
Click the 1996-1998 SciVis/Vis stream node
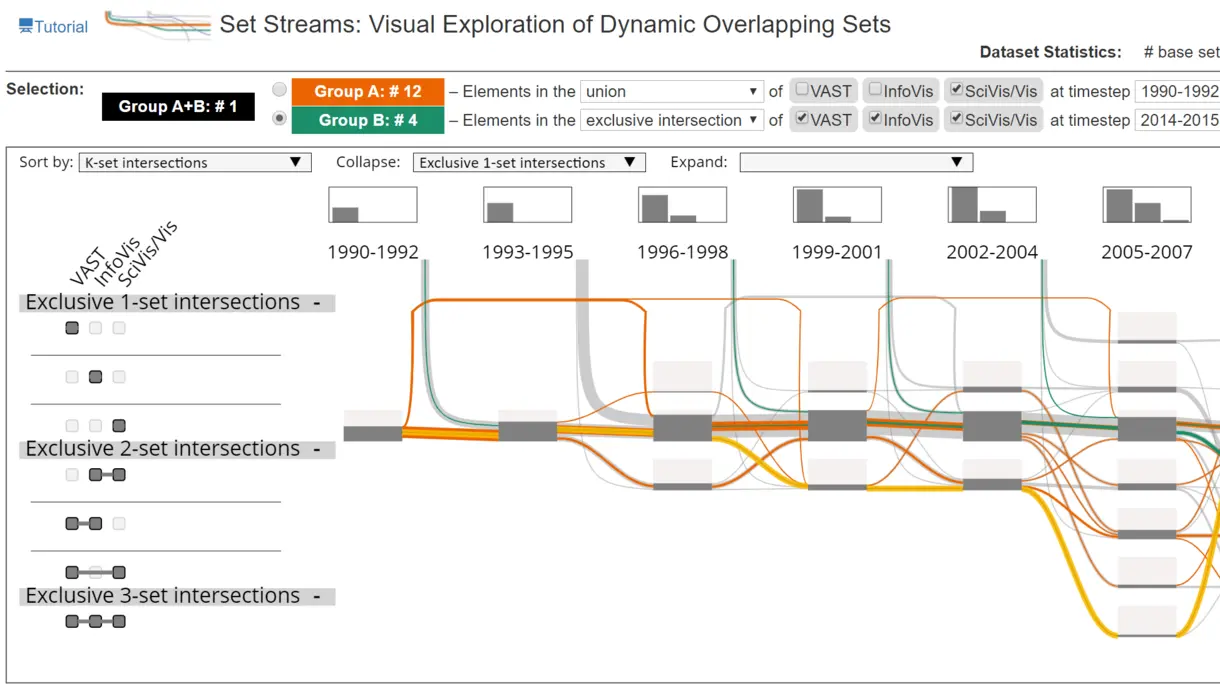point(683,428)
